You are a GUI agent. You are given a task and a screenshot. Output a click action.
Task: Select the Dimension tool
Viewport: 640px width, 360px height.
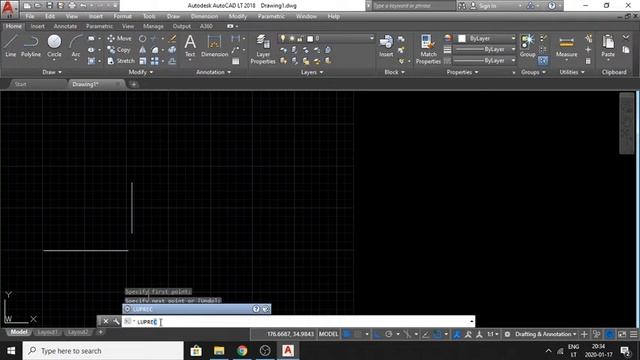coord(214,45)
